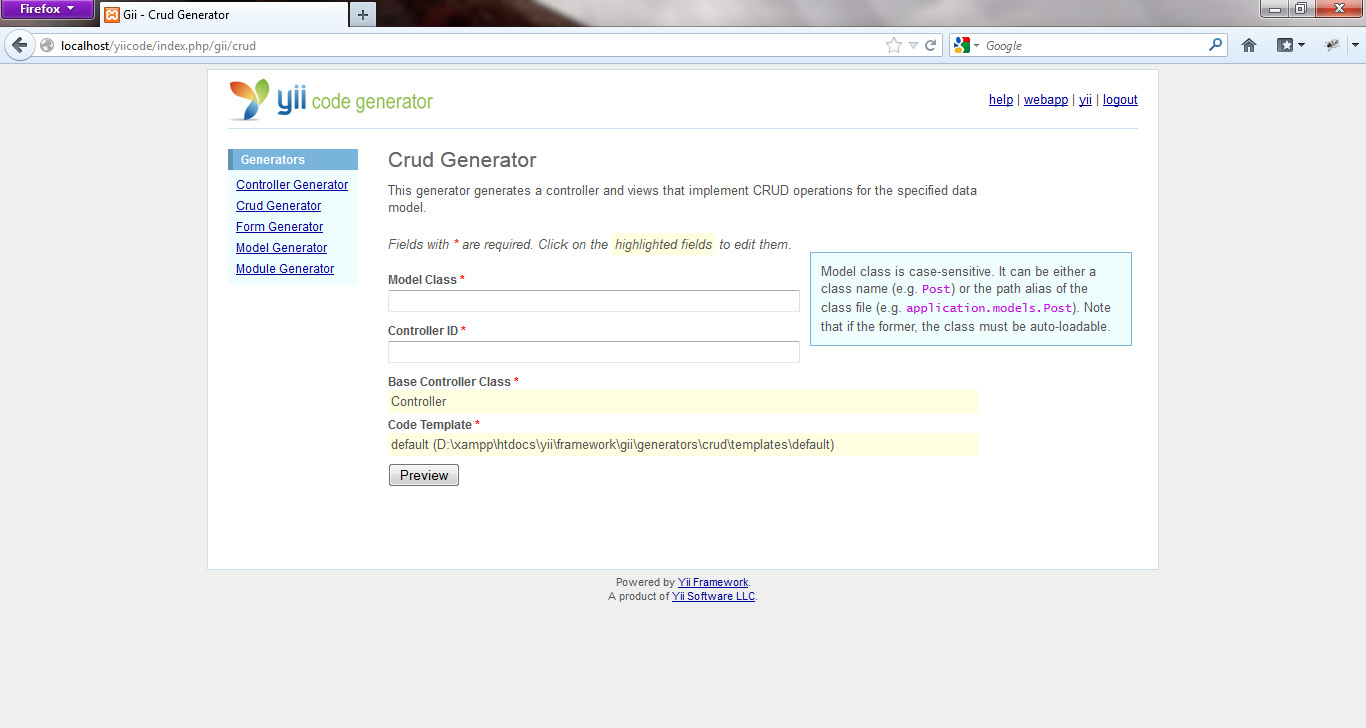The height and width of the screenshot is (728, 1366).
Task: Open the rightmost toolbar add-on icon
Action: [x=1332, y=45]
